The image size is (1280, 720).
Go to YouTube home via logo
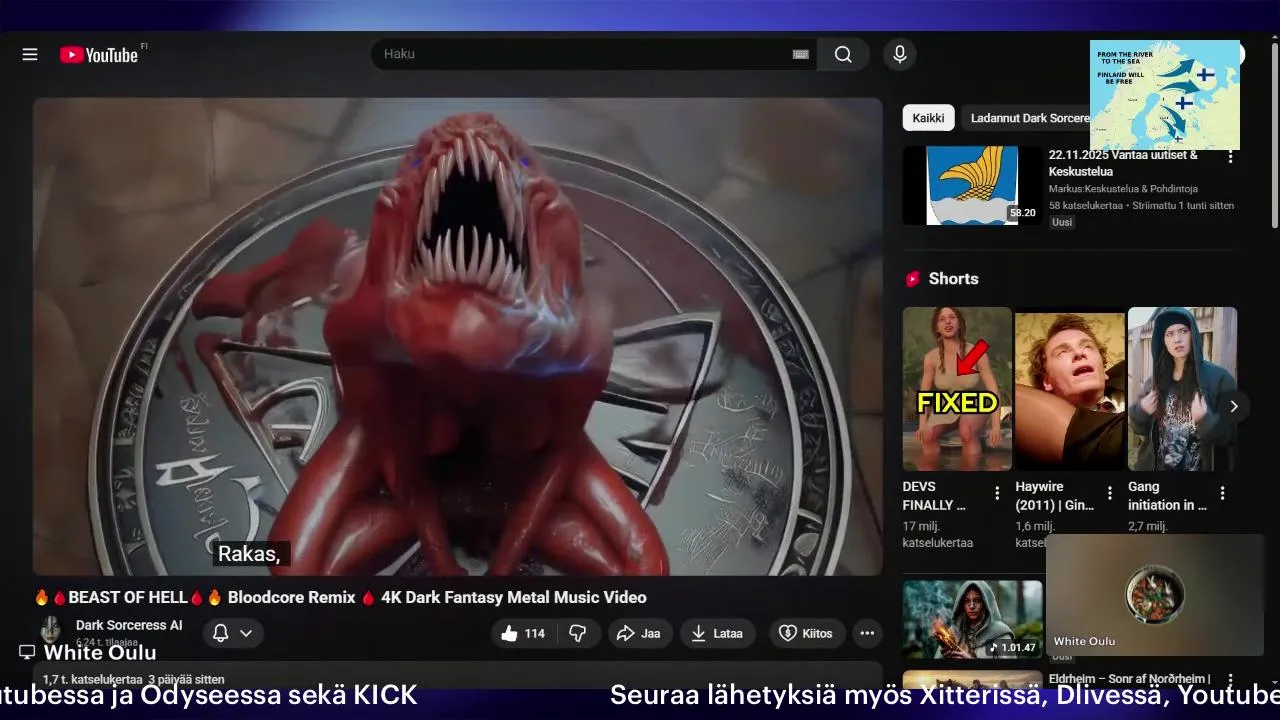pos(98,55)
